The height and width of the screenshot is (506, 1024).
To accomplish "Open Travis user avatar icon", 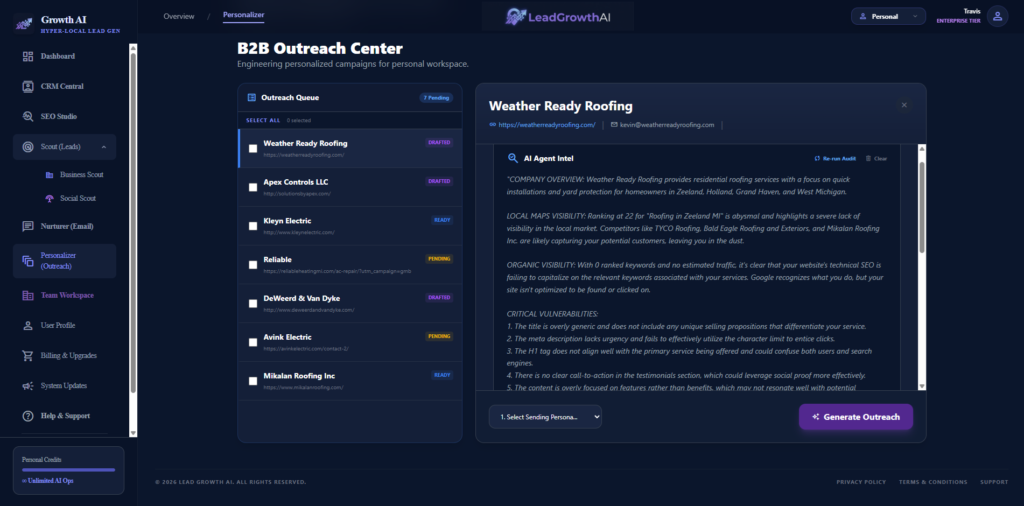I will (x=997, y=16).
